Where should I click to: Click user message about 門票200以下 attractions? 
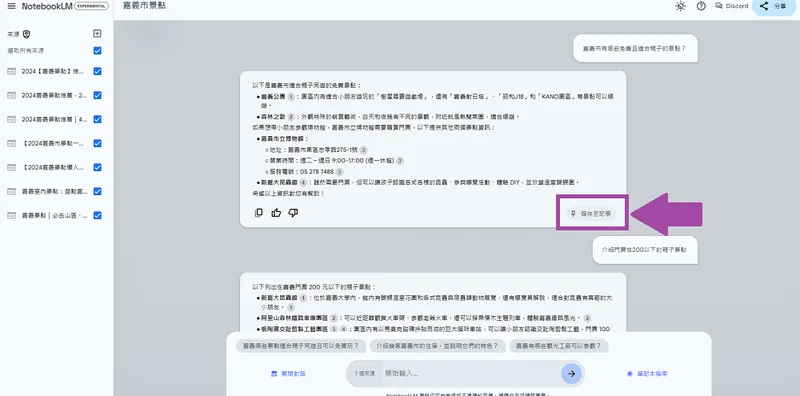pos(644,250)
